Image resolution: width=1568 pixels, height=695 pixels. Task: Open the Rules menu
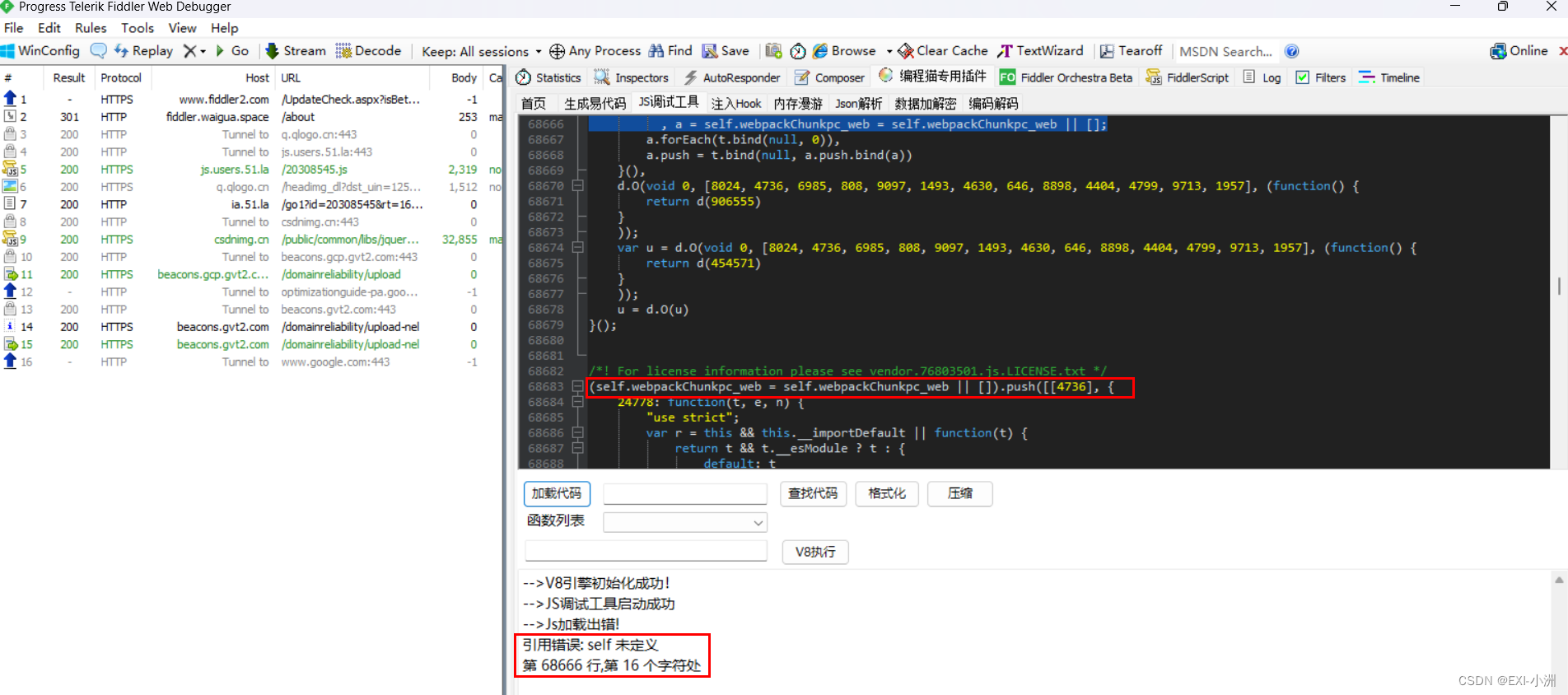pos(91,28)
